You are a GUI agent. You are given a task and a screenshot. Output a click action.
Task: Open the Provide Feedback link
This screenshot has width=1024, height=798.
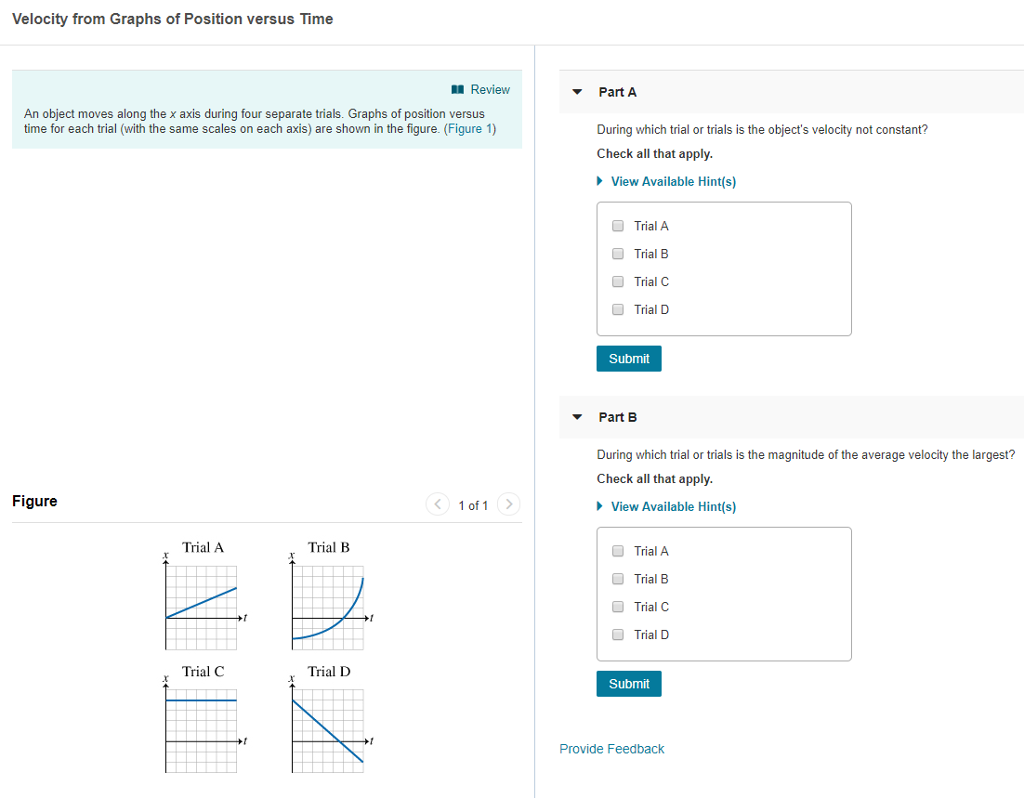coord(611,748)
